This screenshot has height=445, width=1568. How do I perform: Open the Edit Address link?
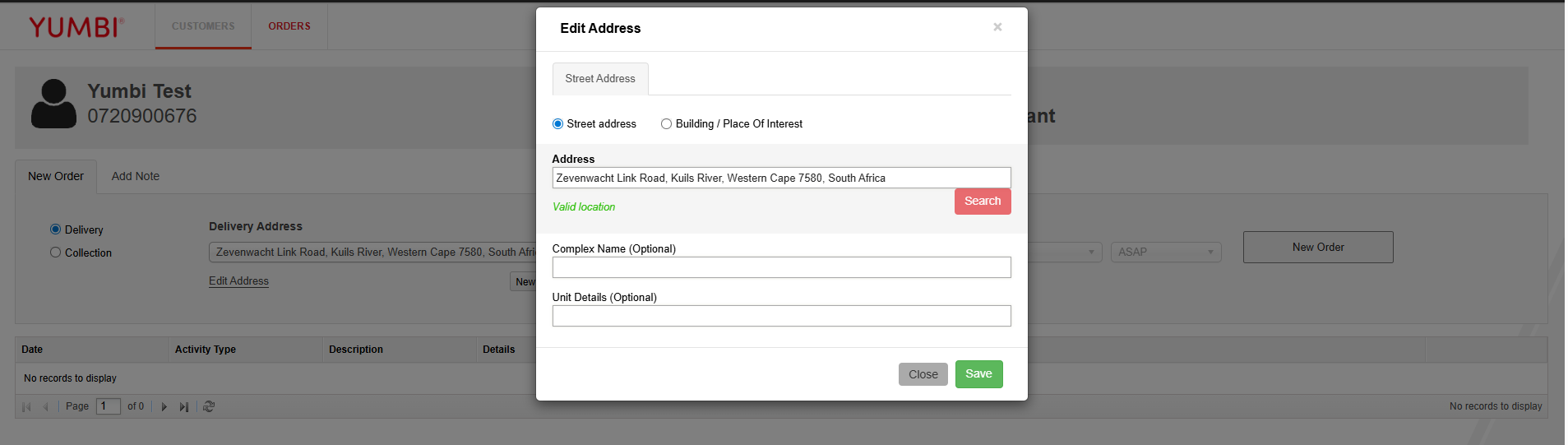pyautogui.click(x=238, y=281)
